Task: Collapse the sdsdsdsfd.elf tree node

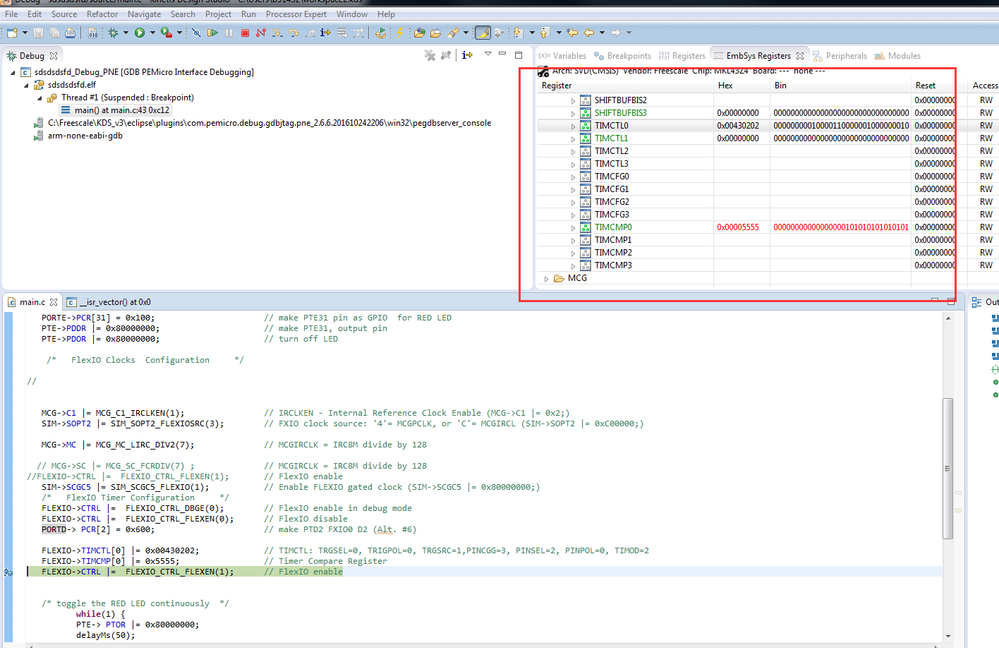Action: pyautogui.click(x=26, y=85)
